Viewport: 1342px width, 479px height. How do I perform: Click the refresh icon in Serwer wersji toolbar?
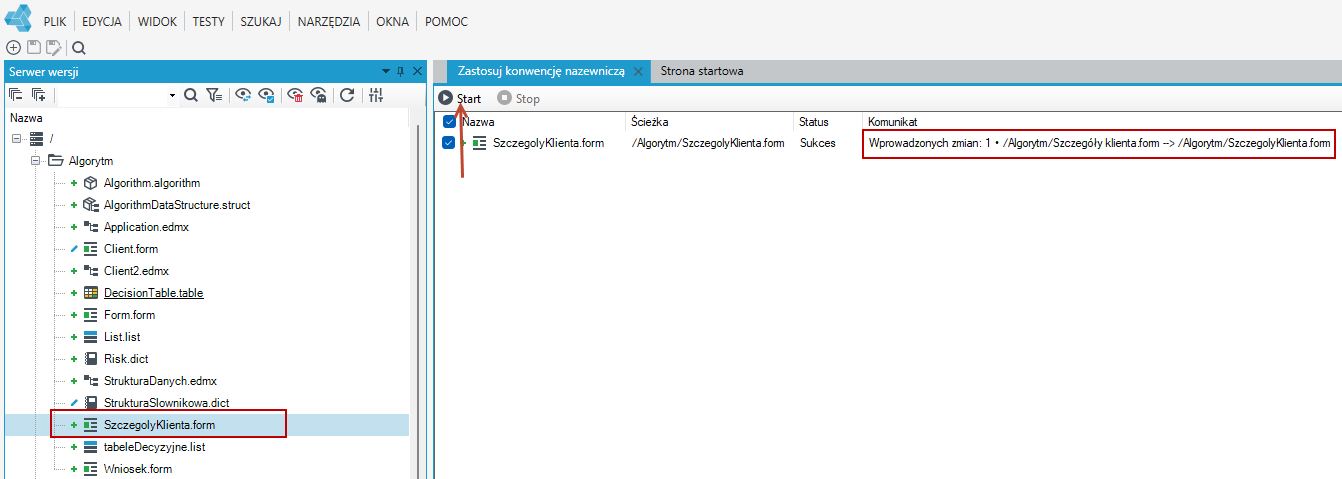(x=347, y=95)
